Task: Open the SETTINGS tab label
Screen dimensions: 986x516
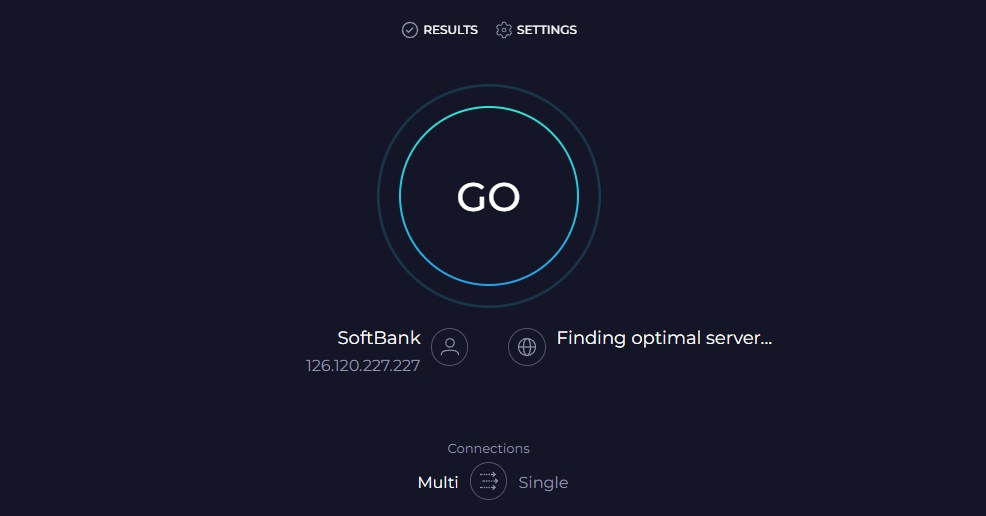Action: click(x=546, y=30)
